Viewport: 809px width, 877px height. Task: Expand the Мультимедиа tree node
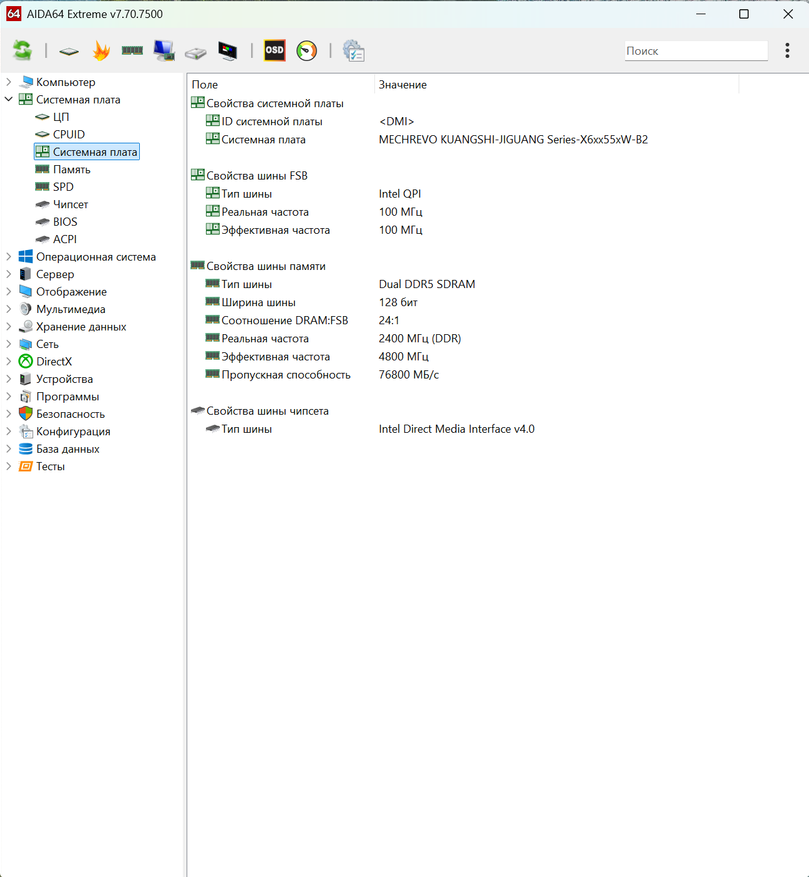point(8,309)
